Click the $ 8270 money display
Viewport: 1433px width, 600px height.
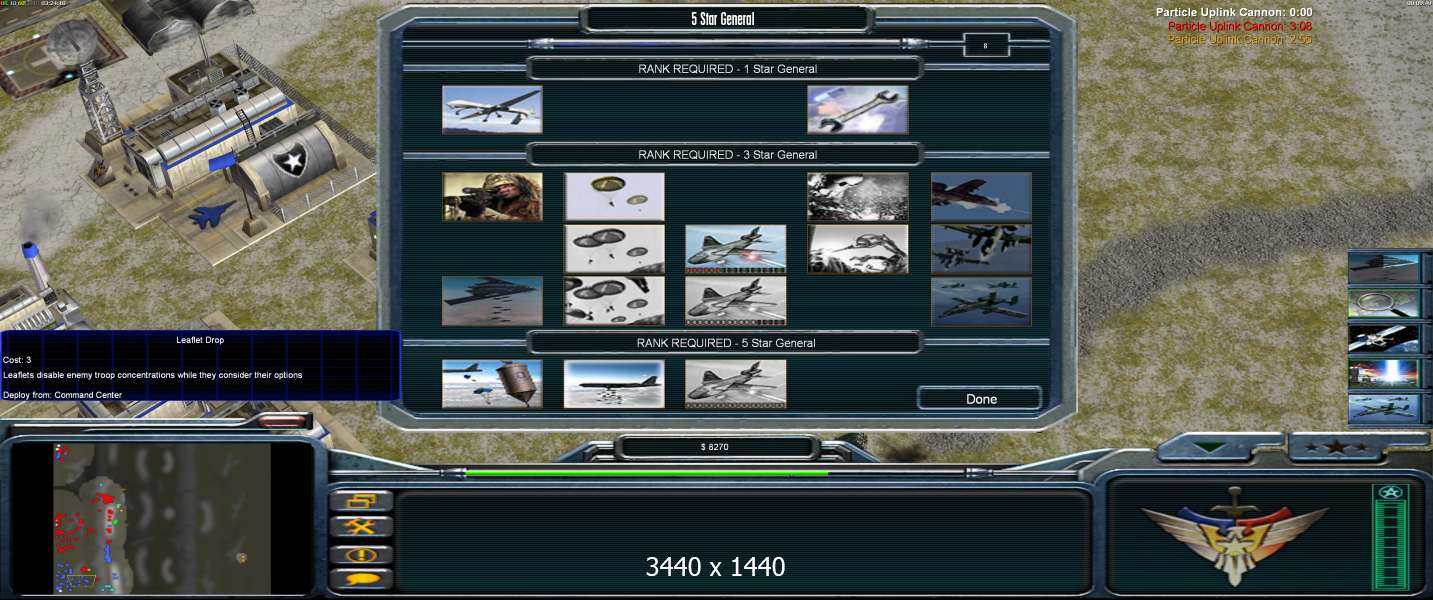[715, 447]
